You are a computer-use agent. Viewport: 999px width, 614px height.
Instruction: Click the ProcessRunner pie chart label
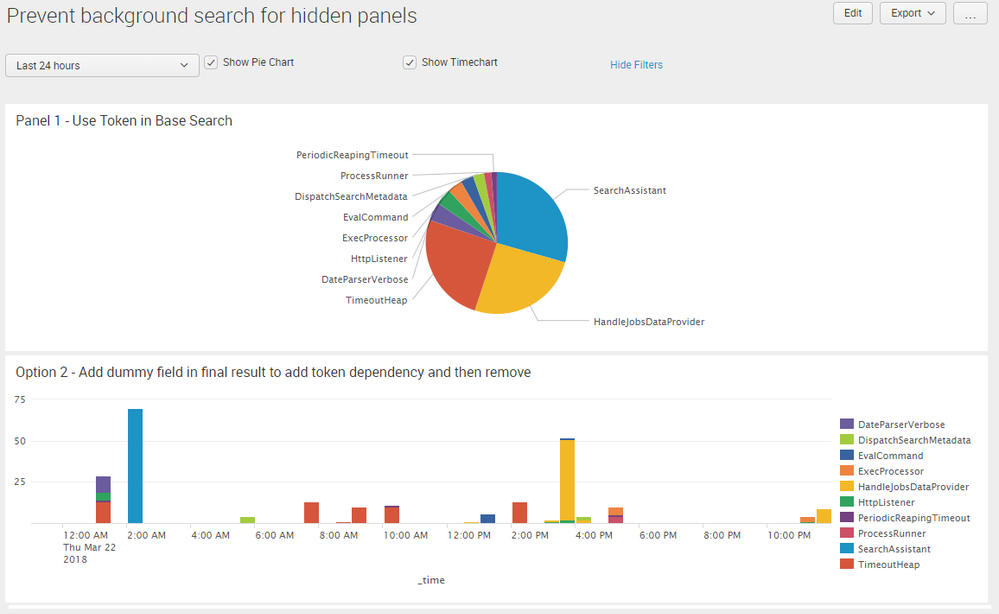[374, 176]
